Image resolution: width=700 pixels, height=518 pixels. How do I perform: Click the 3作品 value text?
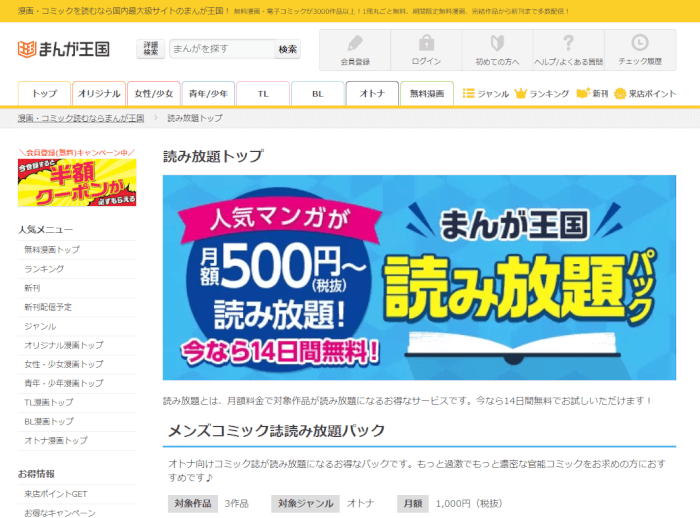point(236,504)
